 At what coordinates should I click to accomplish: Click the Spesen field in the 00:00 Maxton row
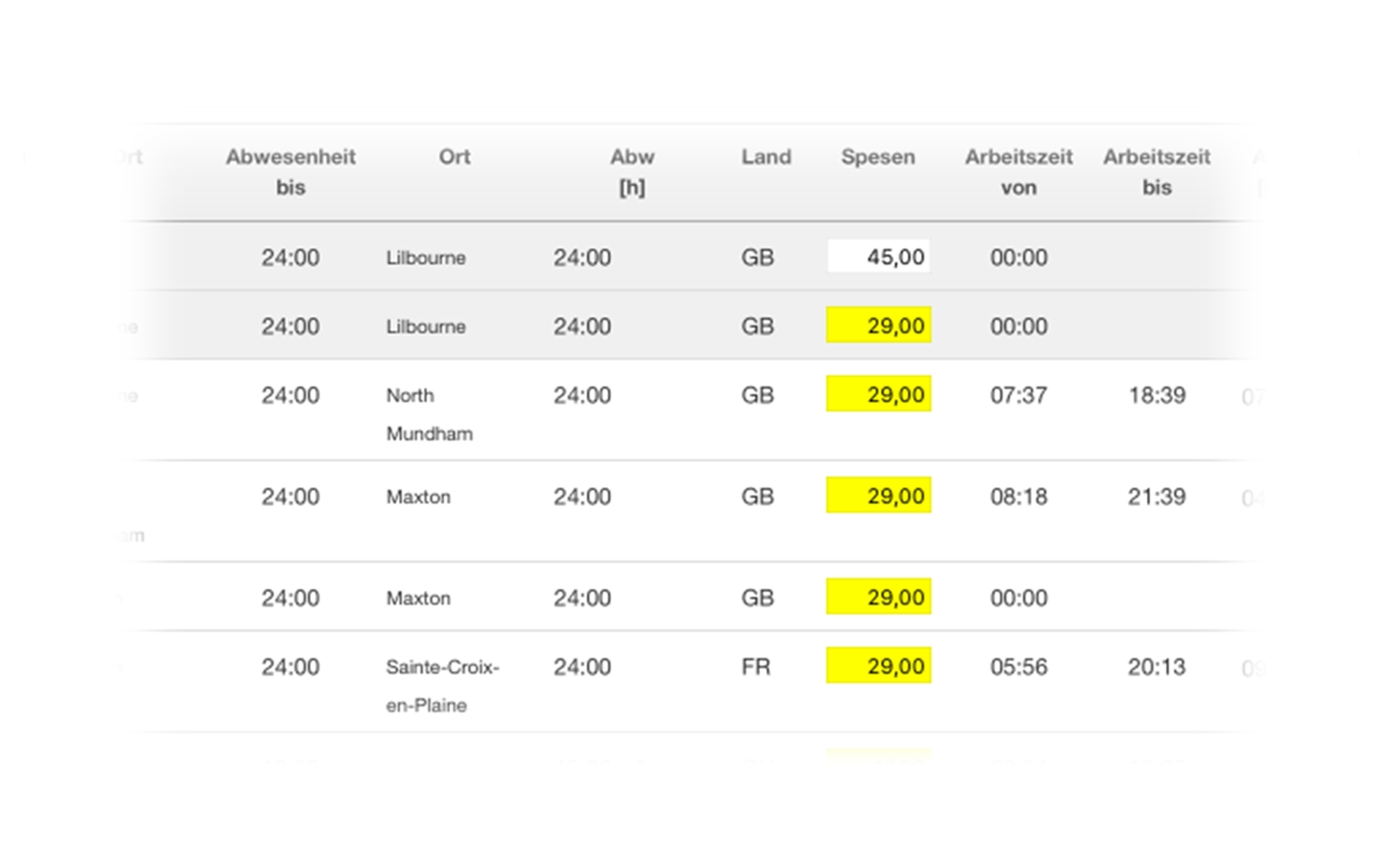click(879, 597)
